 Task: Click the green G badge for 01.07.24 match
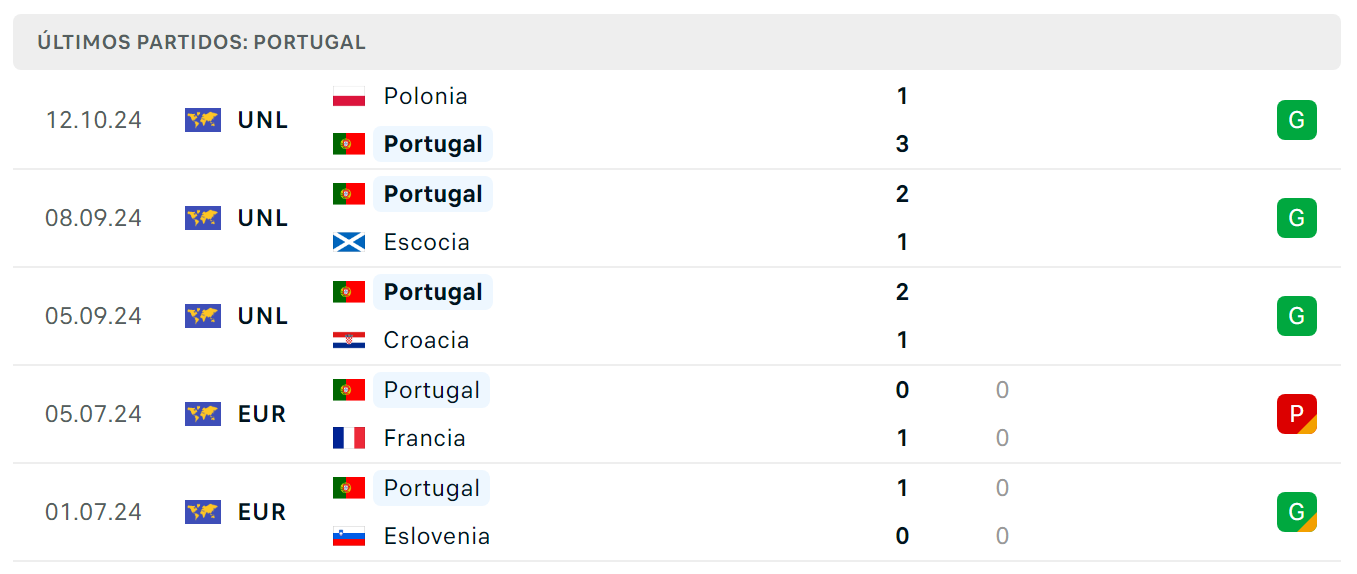pyautogui.click(x=1297, y=512)
